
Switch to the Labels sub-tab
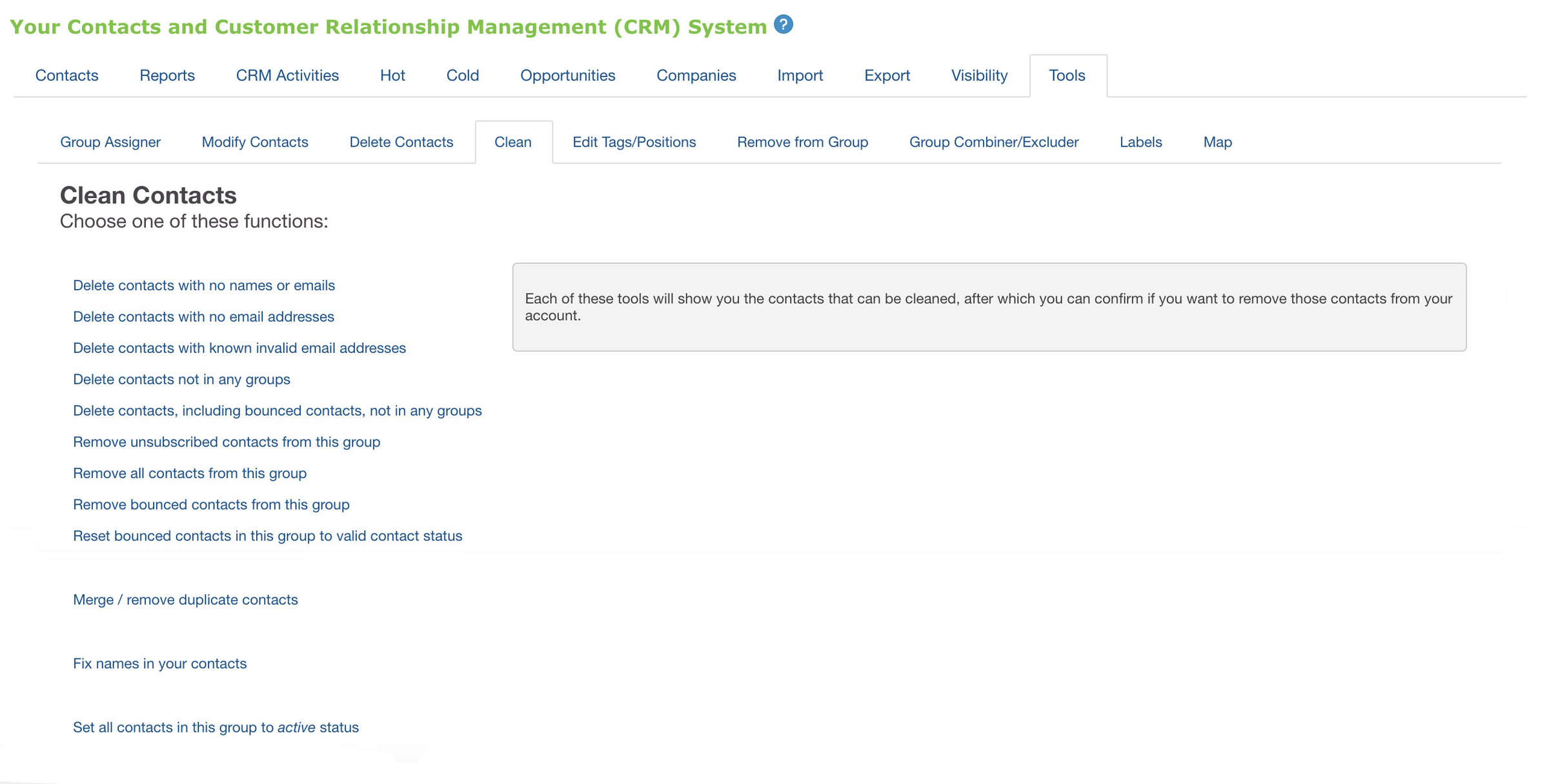tap(1141, 142)
